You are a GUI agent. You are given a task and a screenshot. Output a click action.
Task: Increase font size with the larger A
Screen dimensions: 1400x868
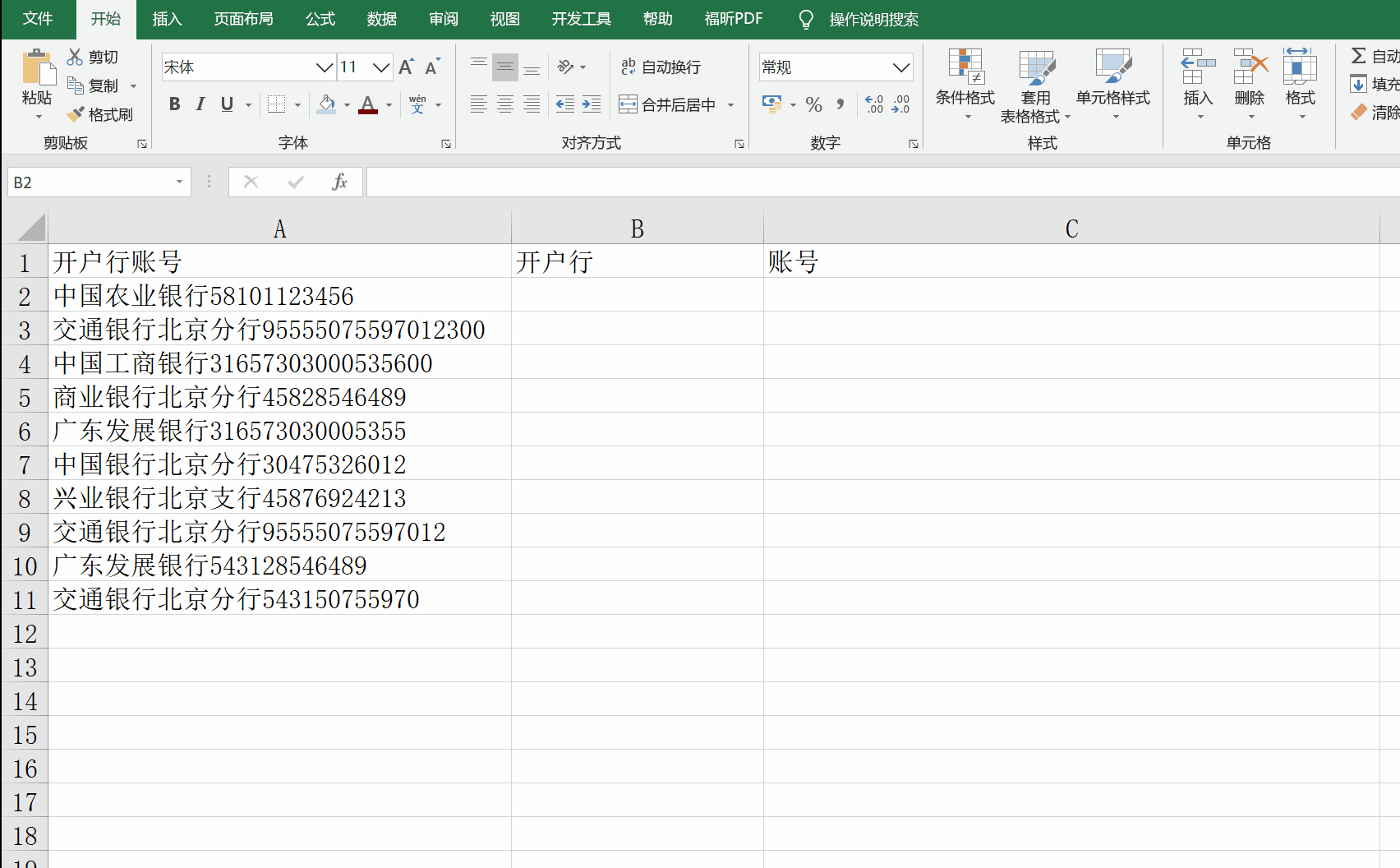pyautogui.click(x=406, y=67)
